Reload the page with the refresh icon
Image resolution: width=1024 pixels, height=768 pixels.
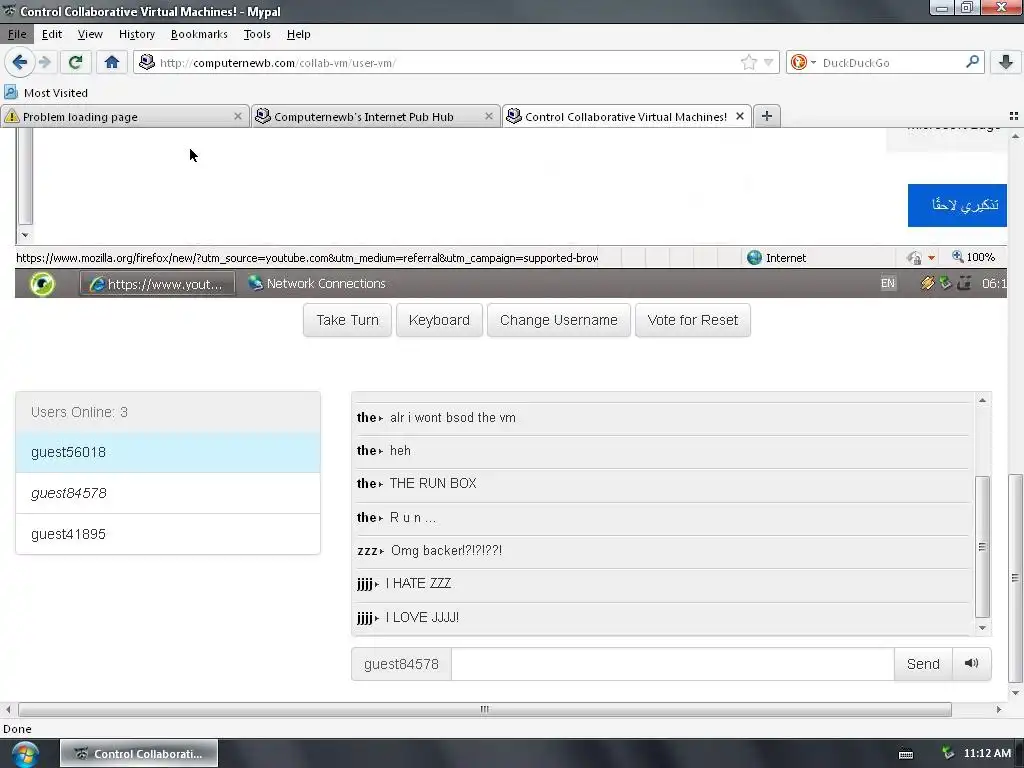[x=75, y=62]
